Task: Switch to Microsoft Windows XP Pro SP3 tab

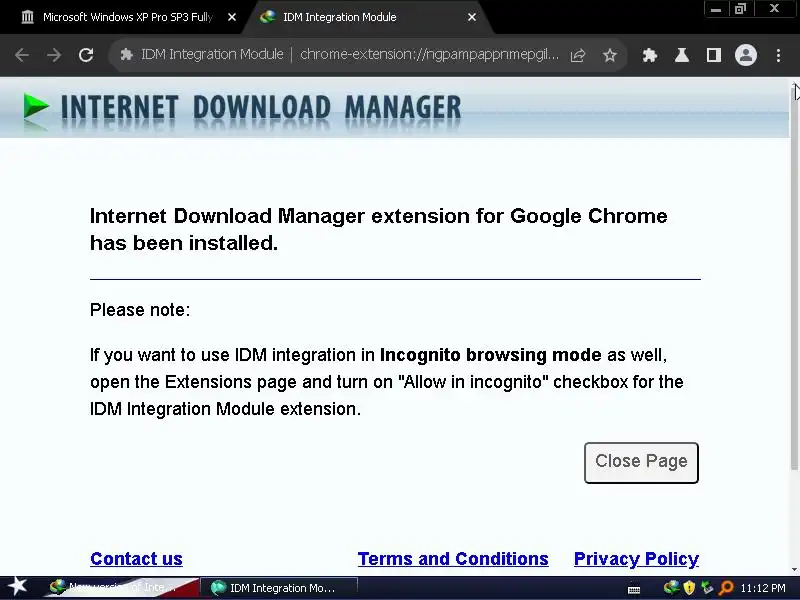Action: pos(127,17)
